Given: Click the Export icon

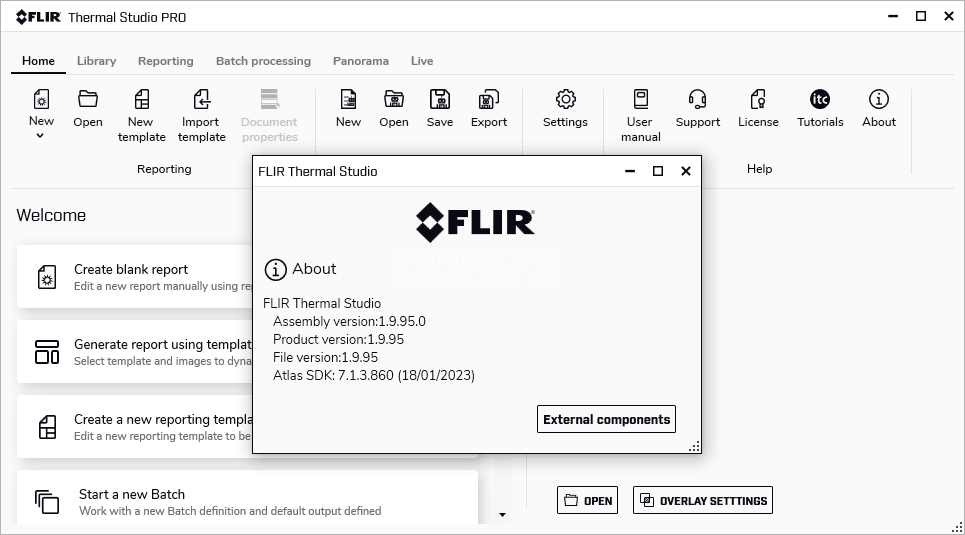Looking at the screenshot, I should (x=489, y=99).
